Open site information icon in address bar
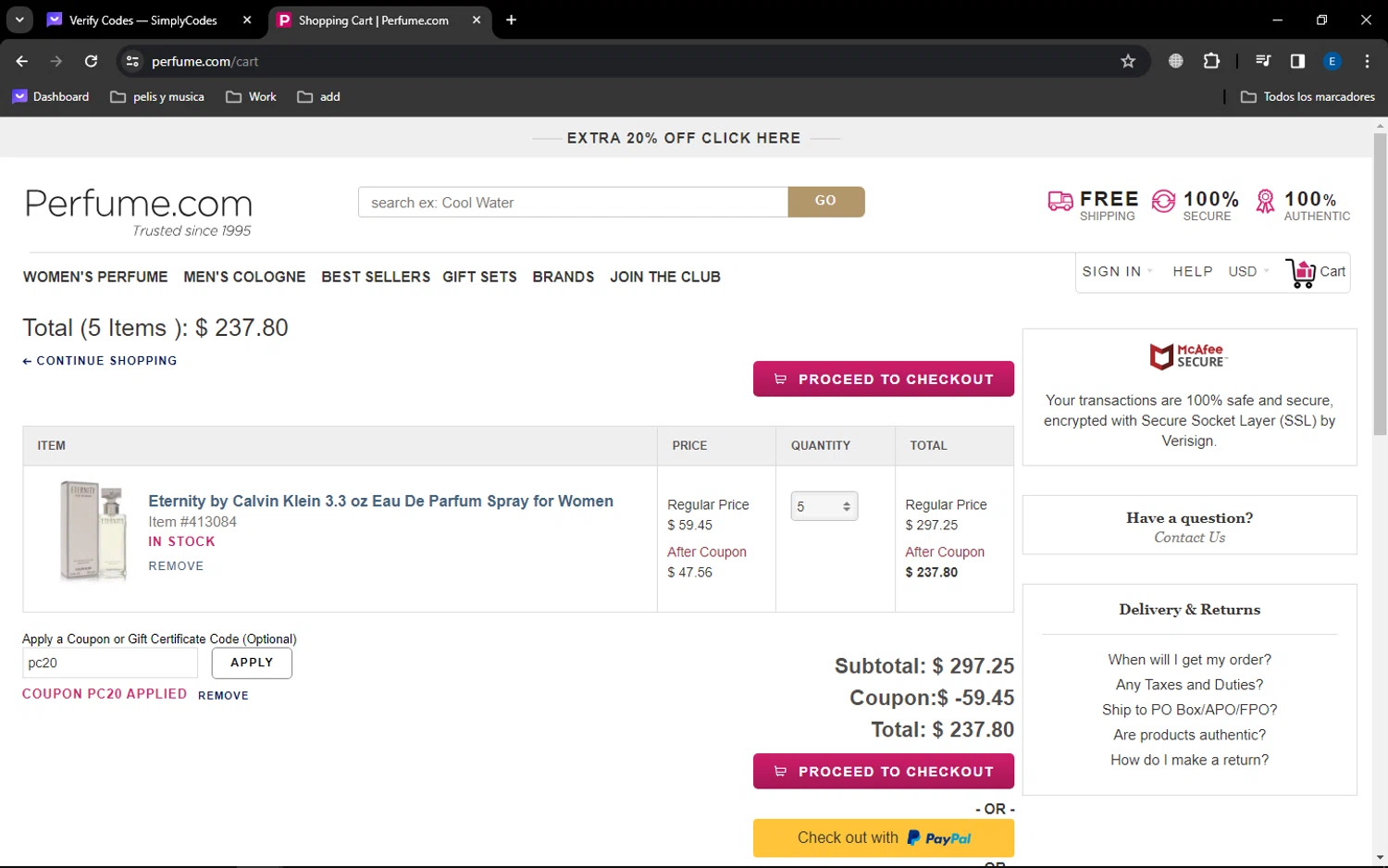The height and width of the screenshot is (868, 1388). tap(132, 61)
